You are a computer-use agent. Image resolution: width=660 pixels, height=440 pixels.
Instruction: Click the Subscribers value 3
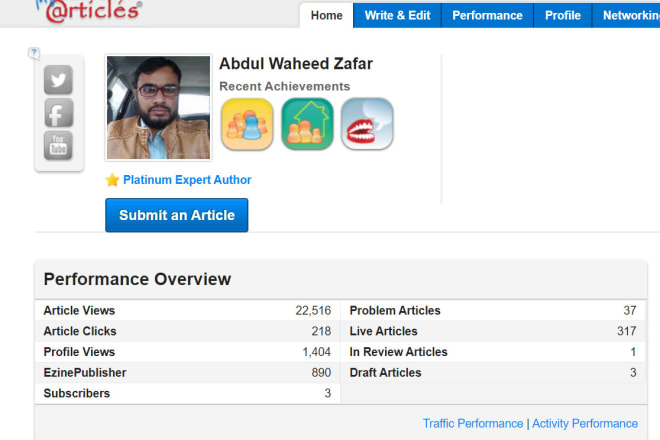(327, 393)
